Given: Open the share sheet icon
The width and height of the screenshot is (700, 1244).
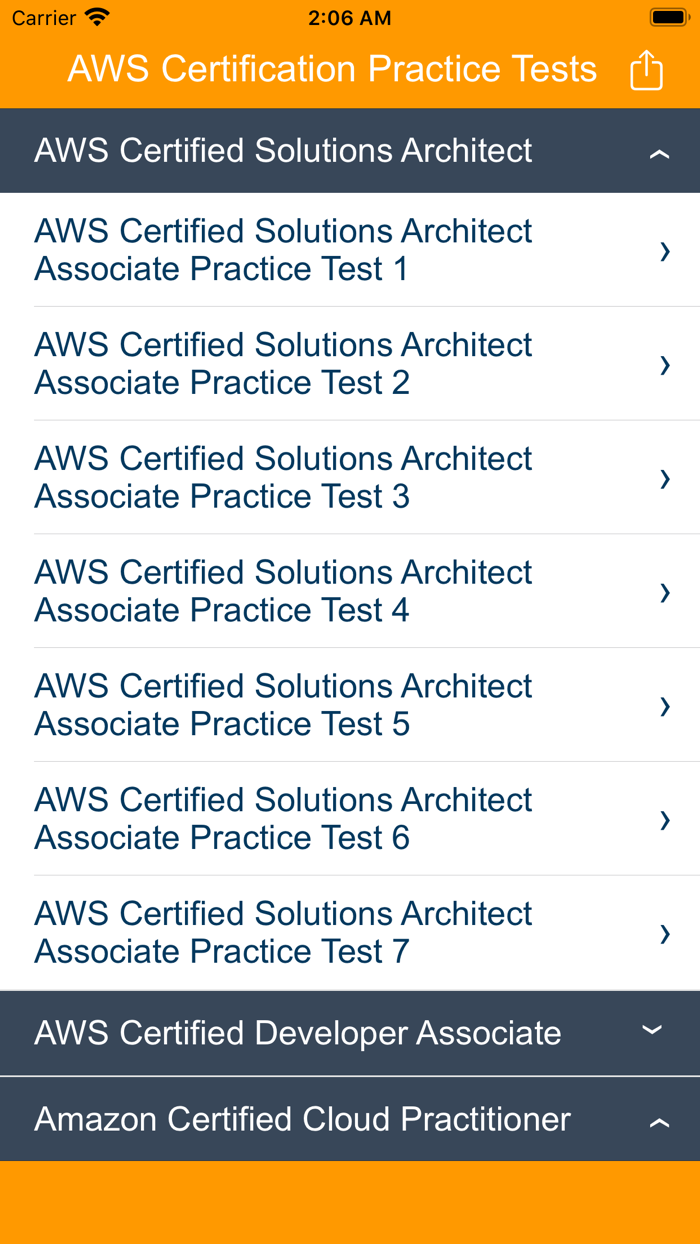Looking at the screenshot, I should pyautogui.click(x=645, y=69).
